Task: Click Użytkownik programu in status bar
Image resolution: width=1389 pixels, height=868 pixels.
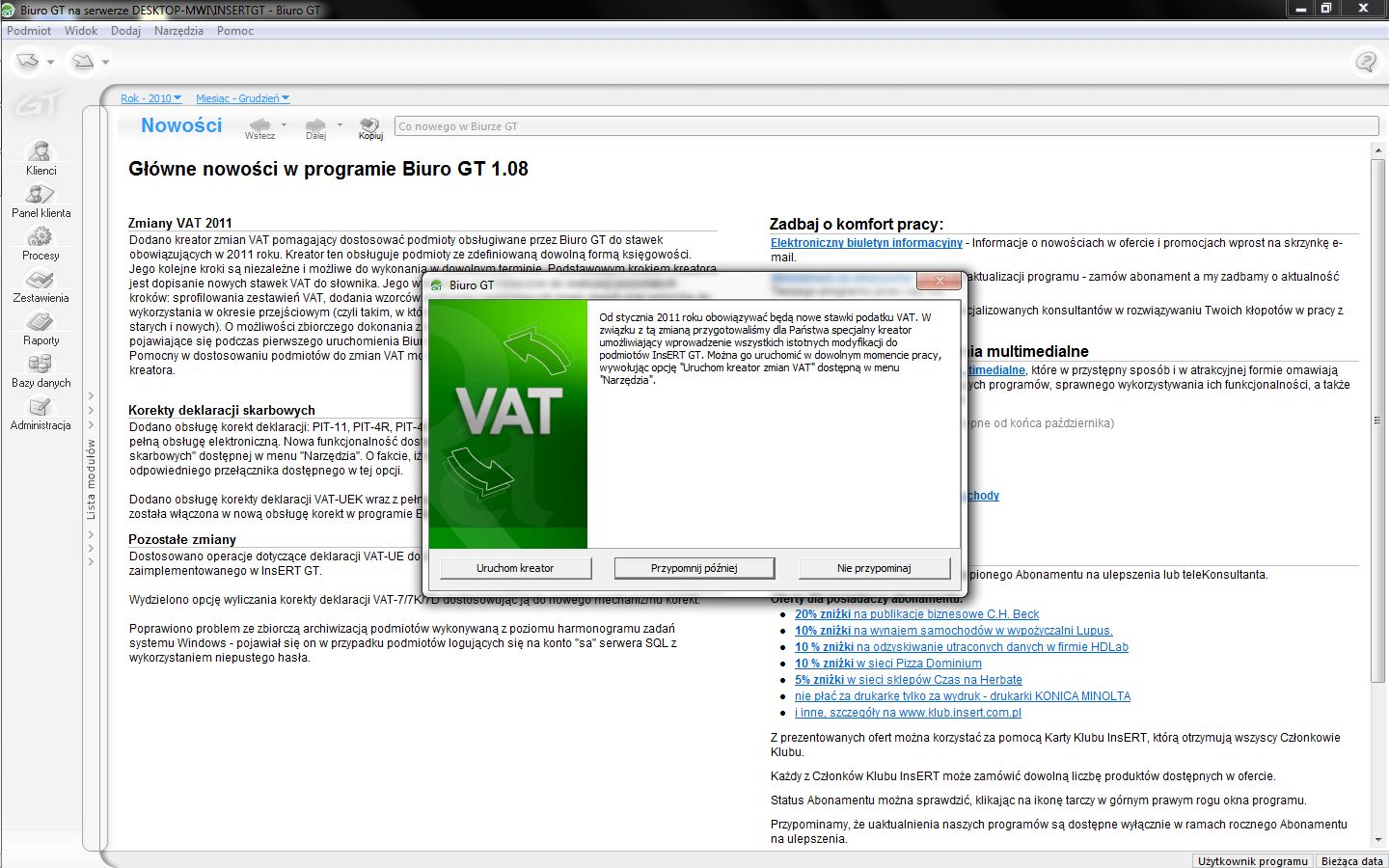Action: tap(1253, 861)
